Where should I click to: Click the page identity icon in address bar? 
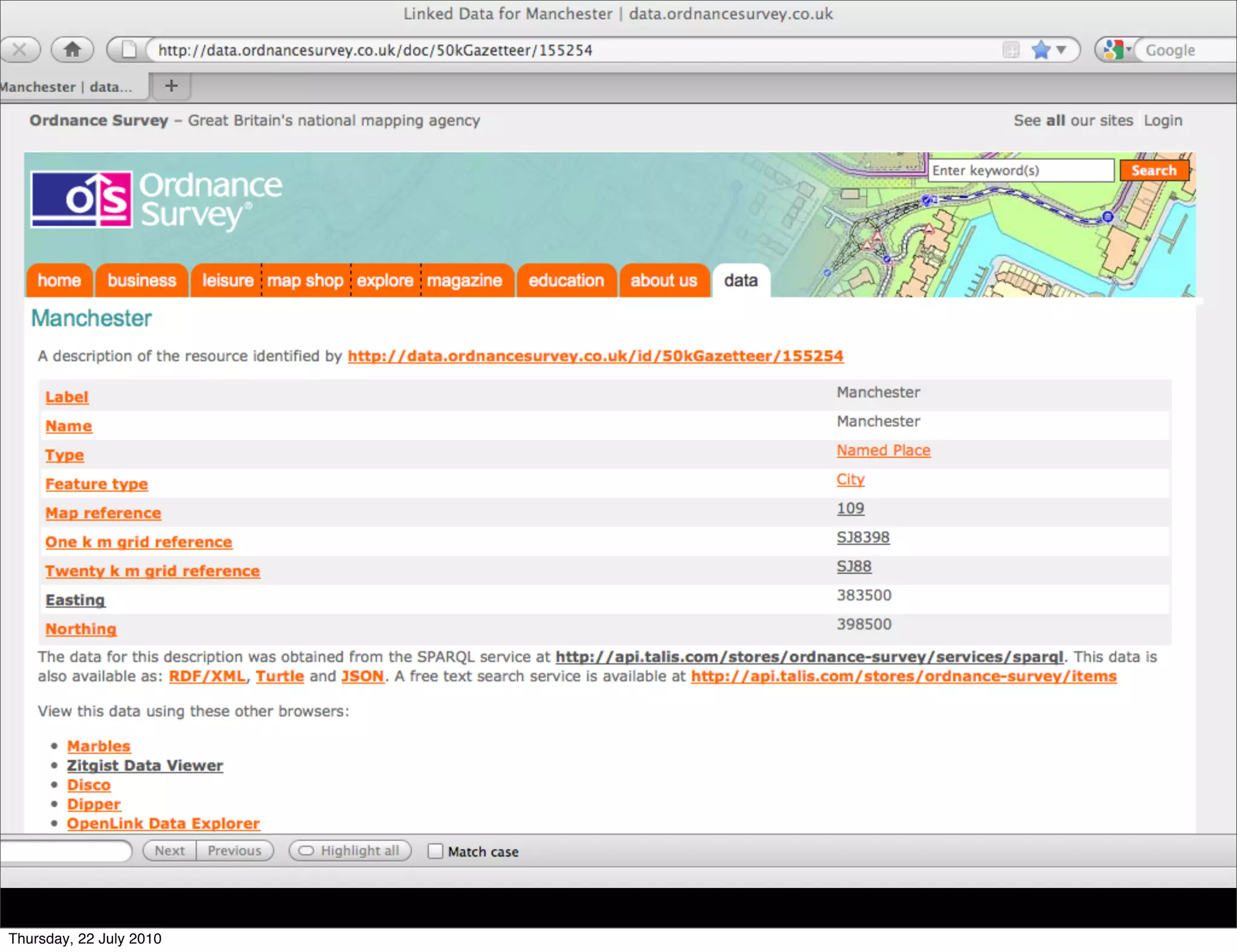point(128,50)
